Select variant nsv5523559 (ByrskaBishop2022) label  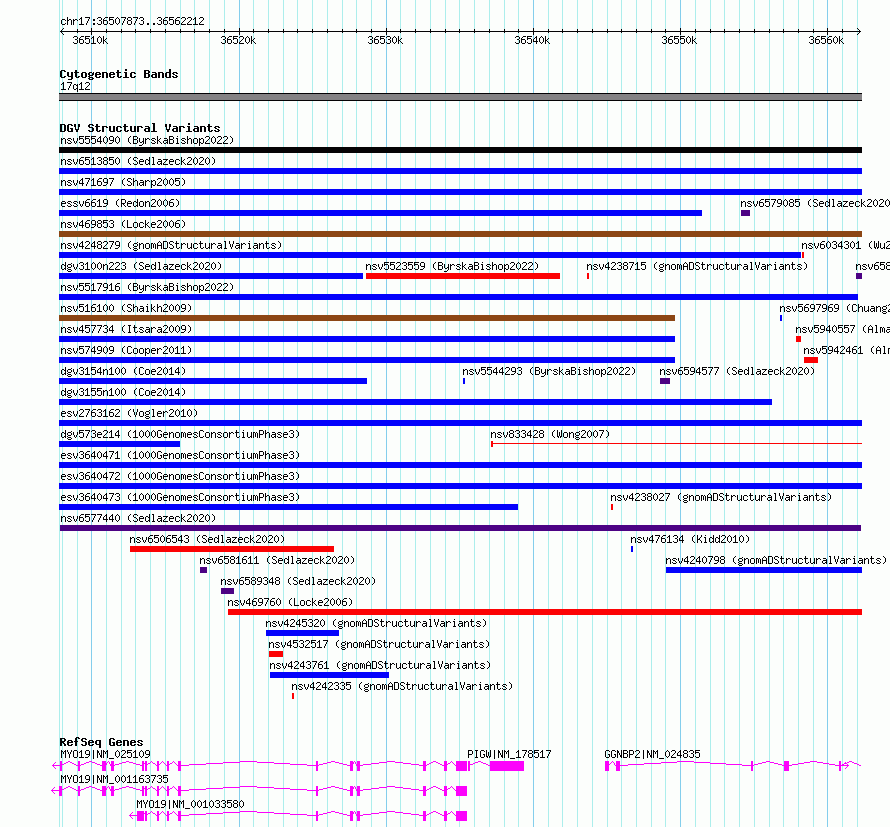452,266
